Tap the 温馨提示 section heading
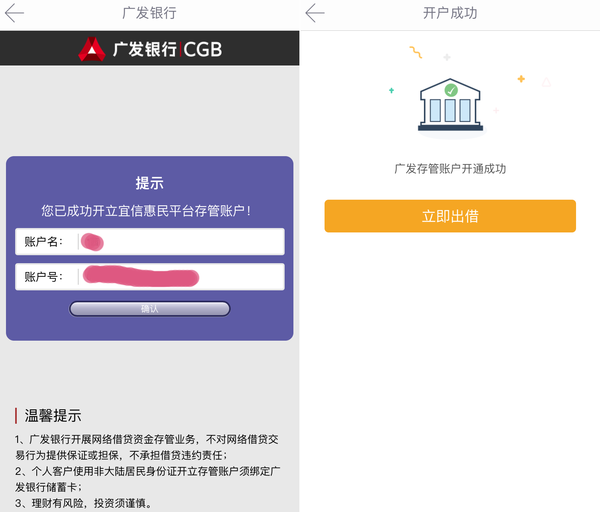This screenshot has width=600, height=512. (53, 416)
